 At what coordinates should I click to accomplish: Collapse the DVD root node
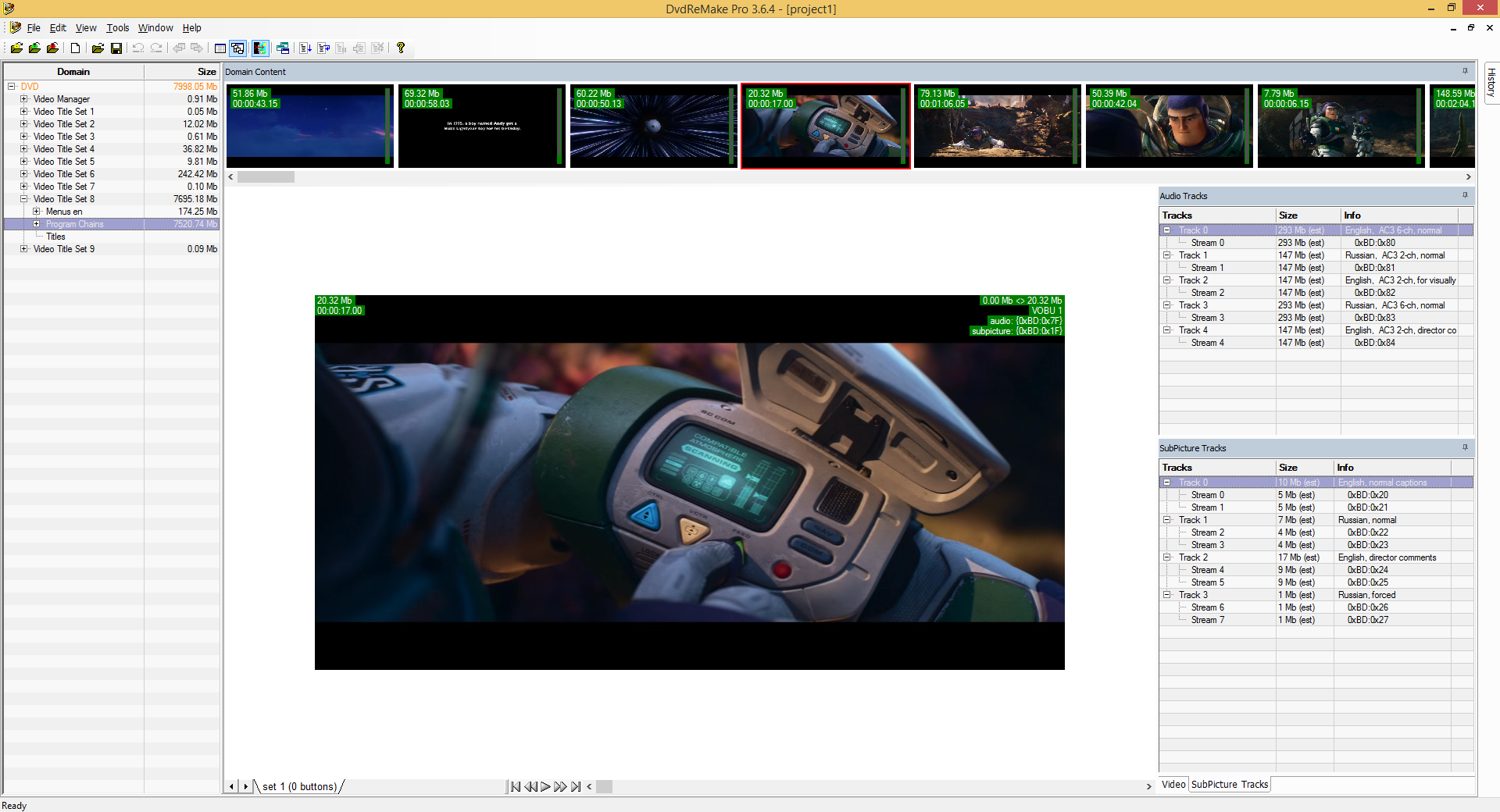point(12,87)
